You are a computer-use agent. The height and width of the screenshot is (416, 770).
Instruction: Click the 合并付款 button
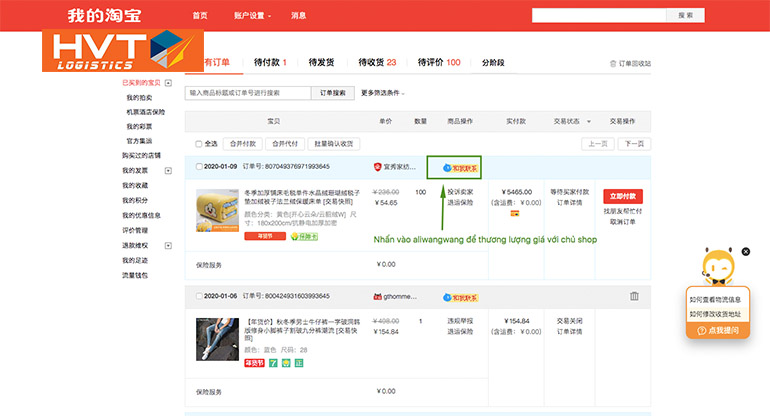(243, 144)
